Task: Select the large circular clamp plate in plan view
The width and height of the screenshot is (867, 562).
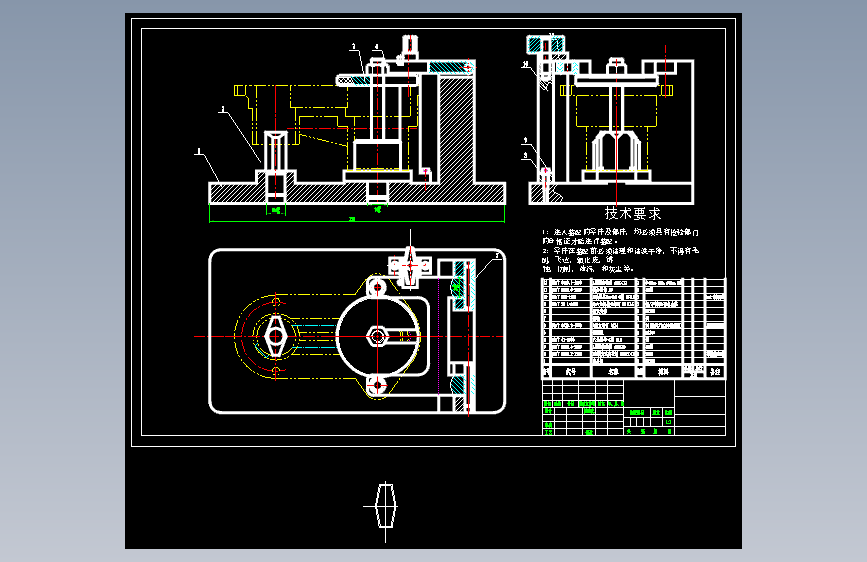Action: (x=378, y=336)
